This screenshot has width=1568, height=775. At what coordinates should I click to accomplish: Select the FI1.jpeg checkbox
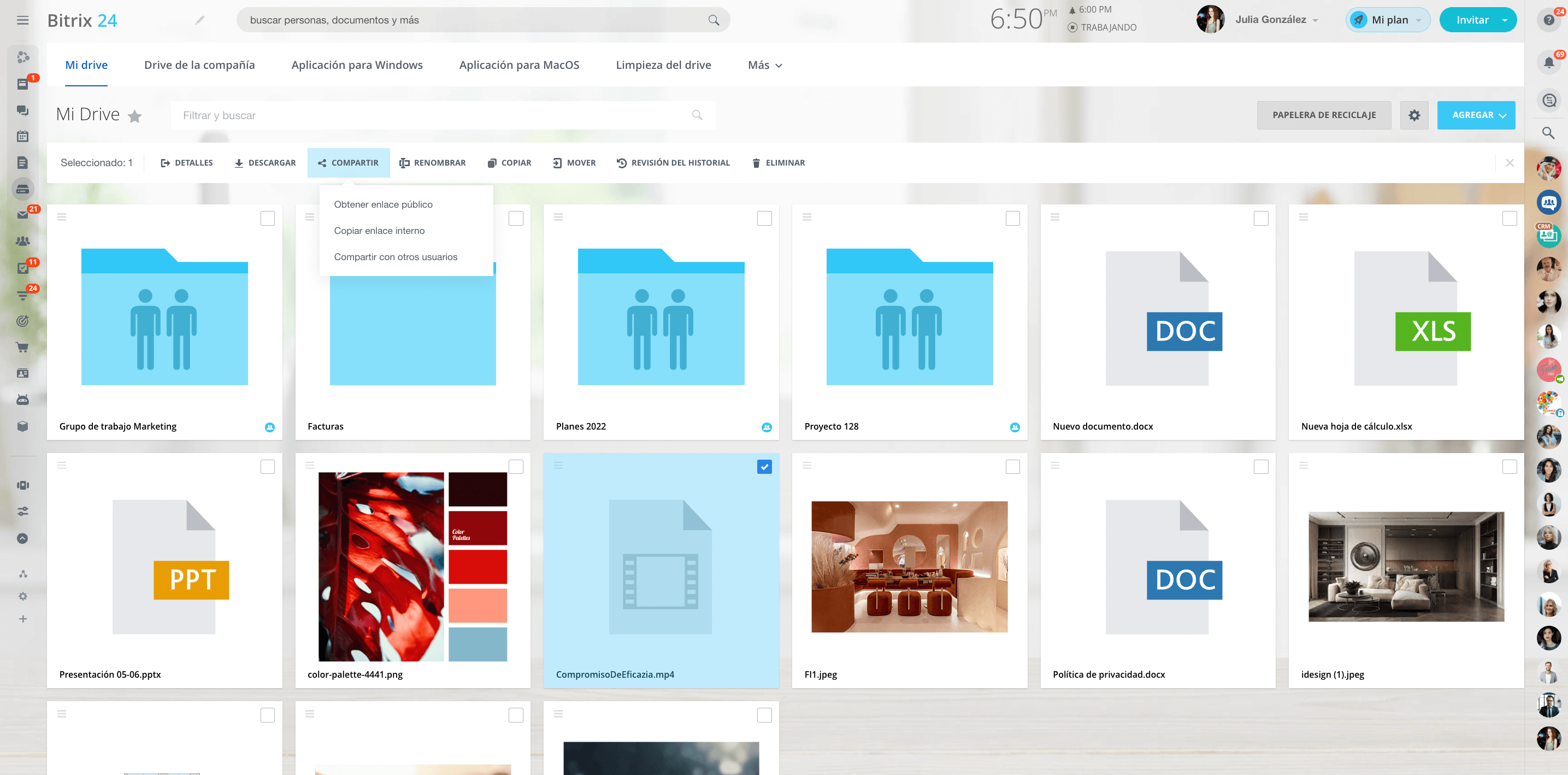[x=1013, y=466]
